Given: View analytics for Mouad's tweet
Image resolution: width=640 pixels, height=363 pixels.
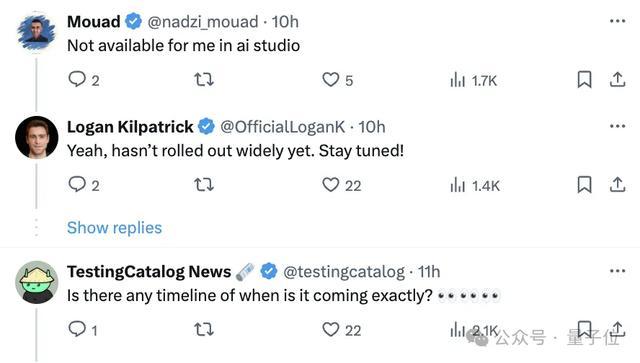Looking at the screenshot, I should point(473,80).
